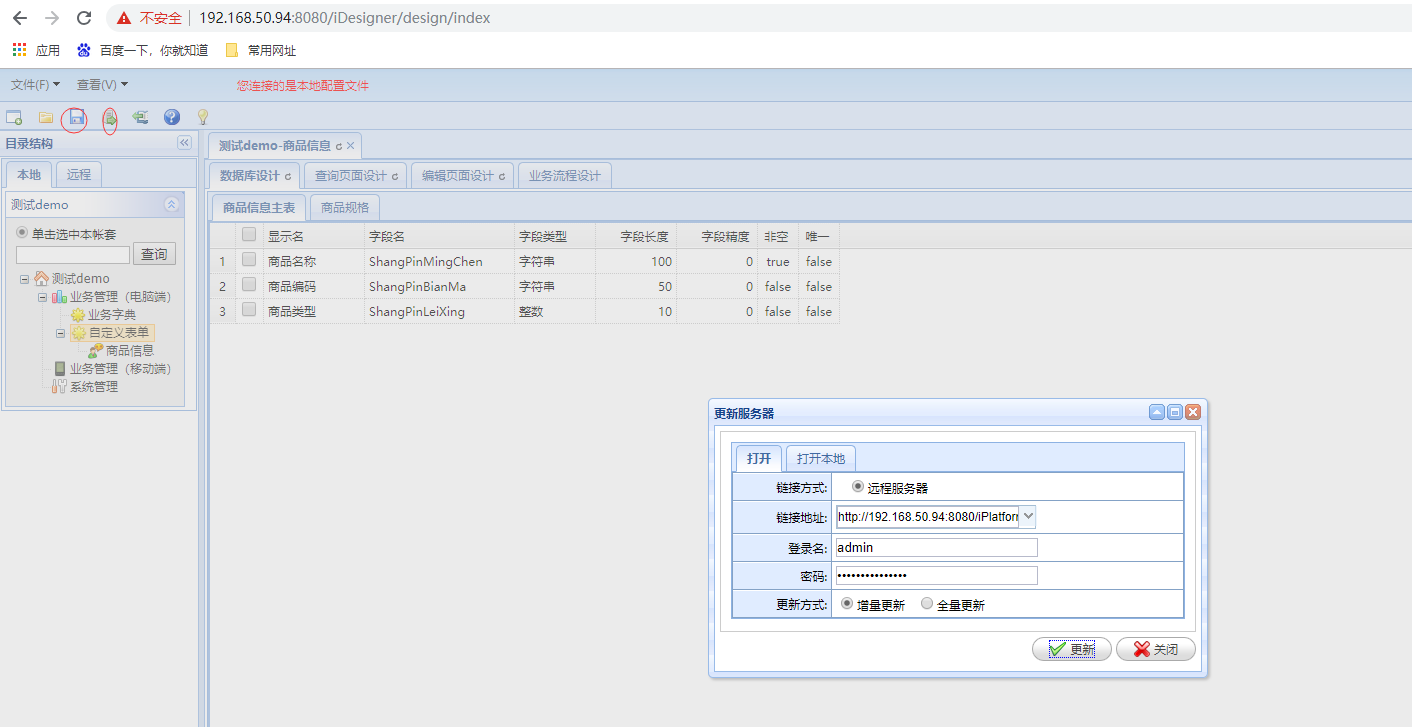Collapse the 业务管理（电脑端） tree node
1412x727 pixels.
tap(42, 297)
